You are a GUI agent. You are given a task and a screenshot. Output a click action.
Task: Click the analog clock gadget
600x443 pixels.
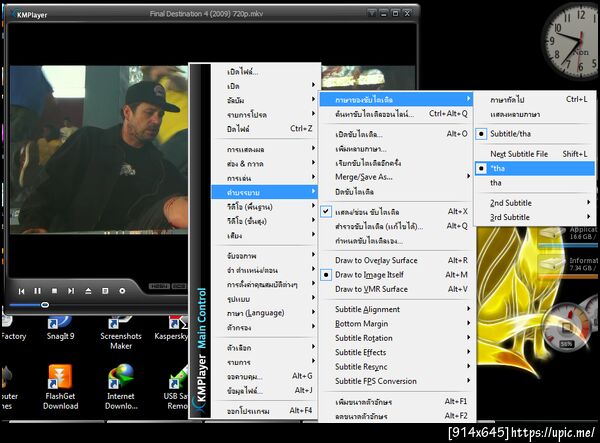(570, 41)
